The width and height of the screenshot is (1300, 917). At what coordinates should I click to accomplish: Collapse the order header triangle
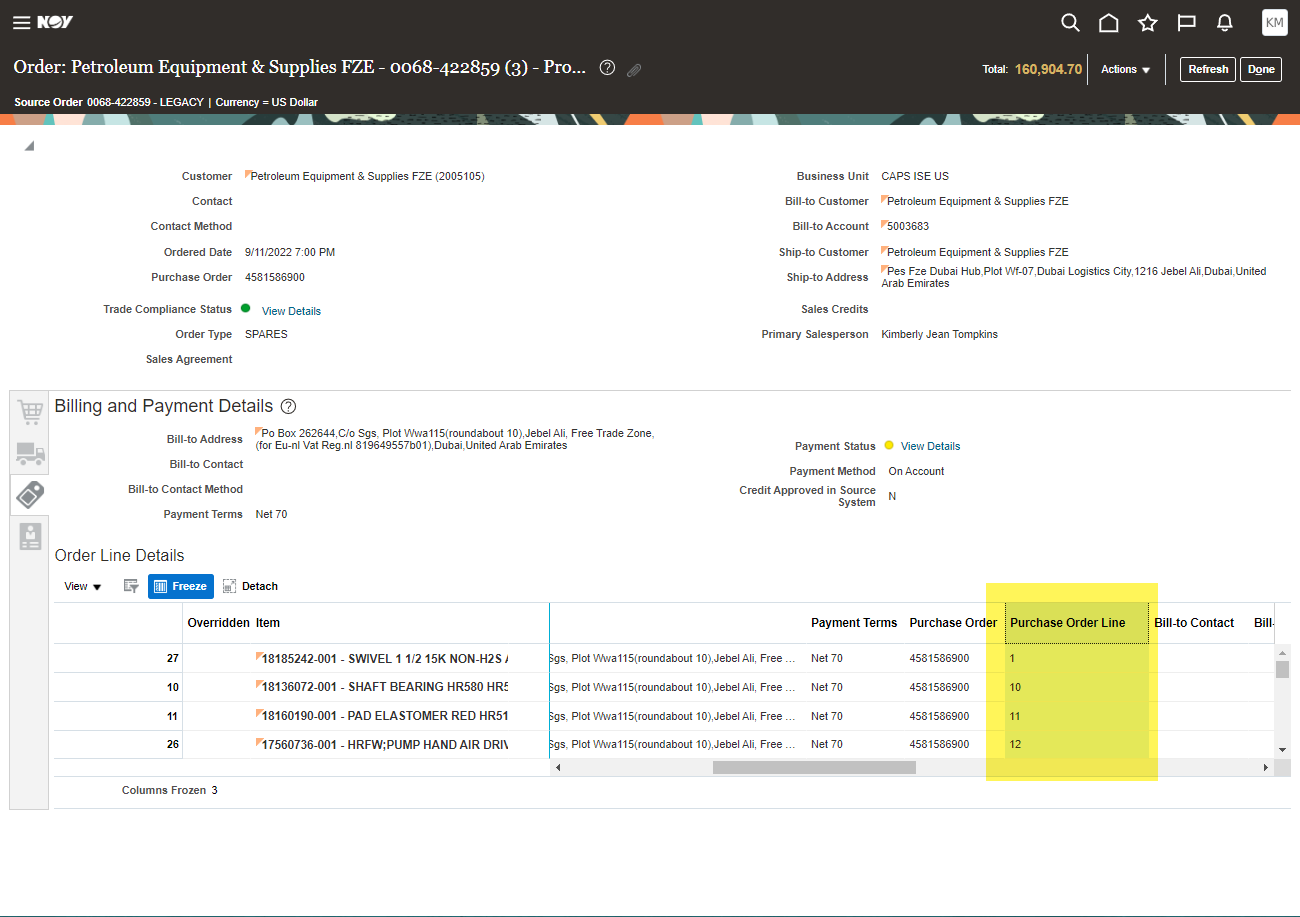(x=30, y=146)
